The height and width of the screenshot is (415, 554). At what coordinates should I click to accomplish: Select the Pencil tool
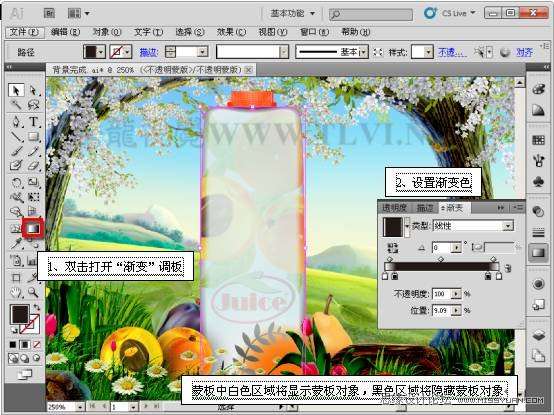pos(34,151)
